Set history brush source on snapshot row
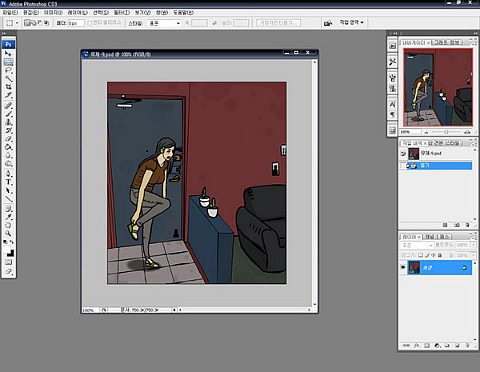This screenshot has height=372, width=480. coord(403,154)
